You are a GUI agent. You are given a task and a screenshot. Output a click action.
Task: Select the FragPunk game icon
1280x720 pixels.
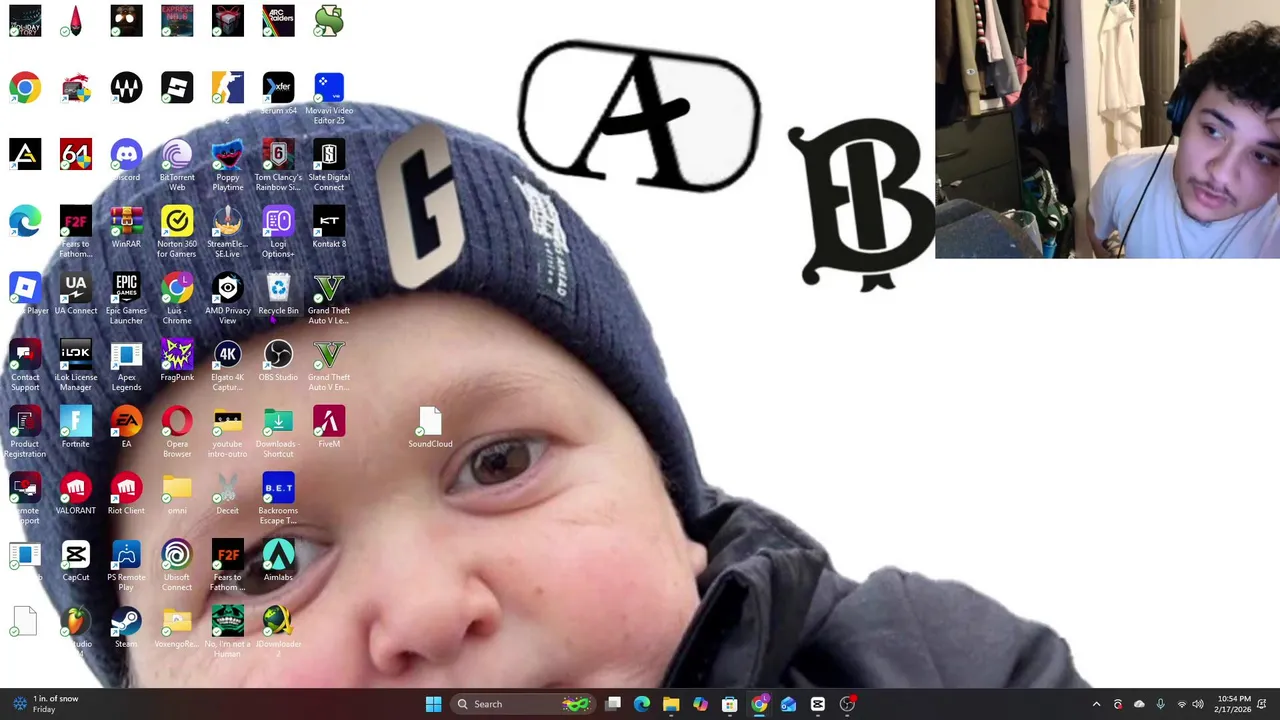click(177, 361)
